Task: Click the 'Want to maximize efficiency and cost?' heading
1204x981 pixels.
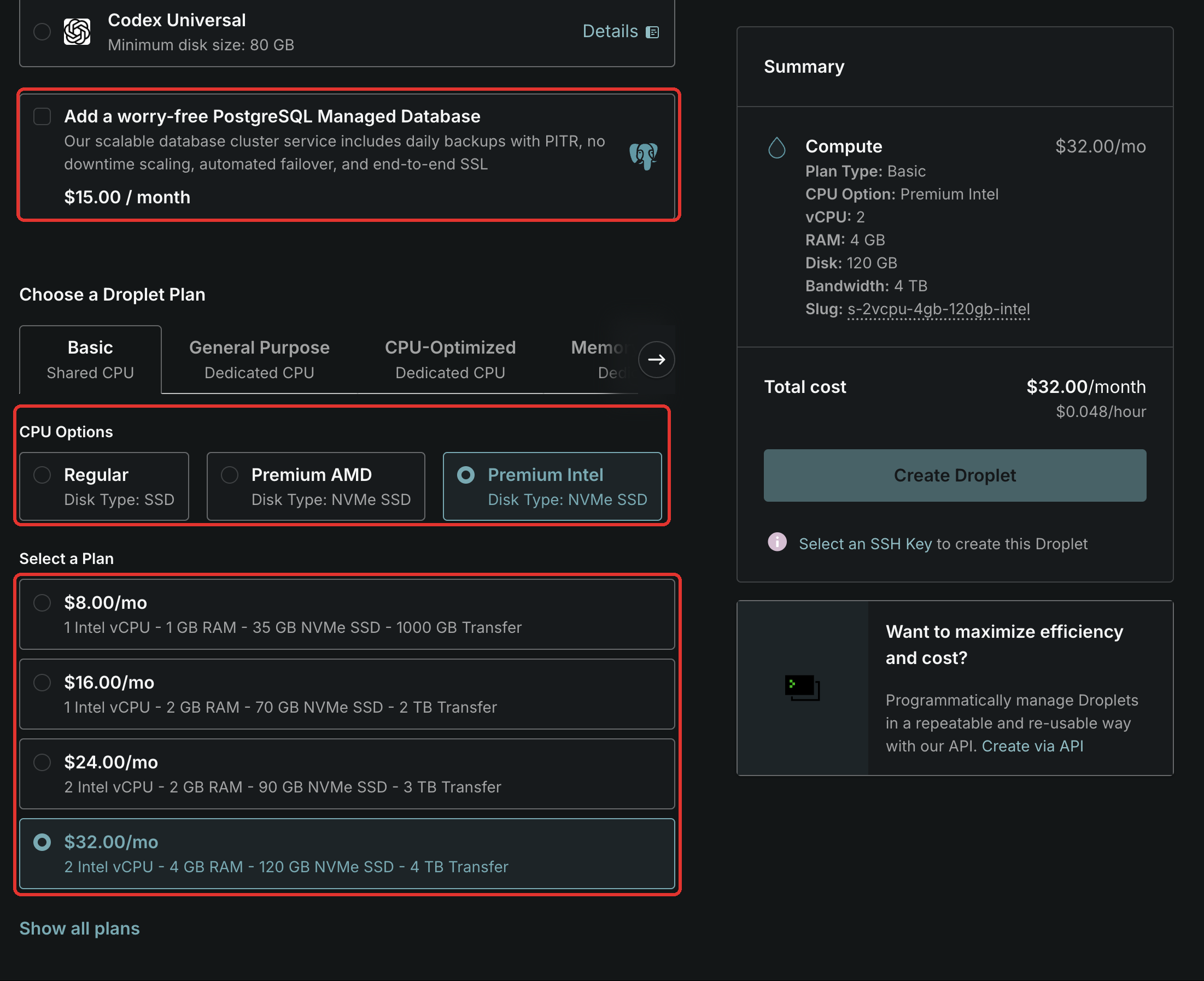Action: 1004,645
